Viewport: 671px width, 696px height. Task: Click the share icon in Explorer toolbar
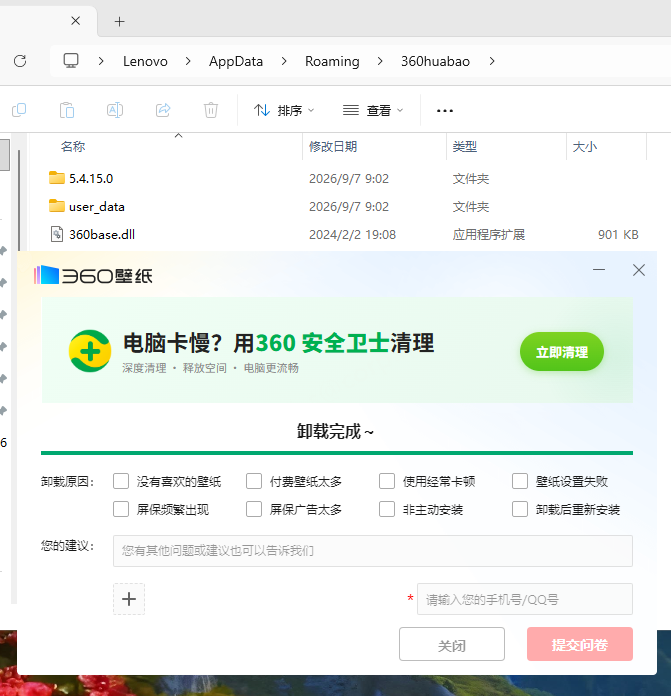point(163,110)
